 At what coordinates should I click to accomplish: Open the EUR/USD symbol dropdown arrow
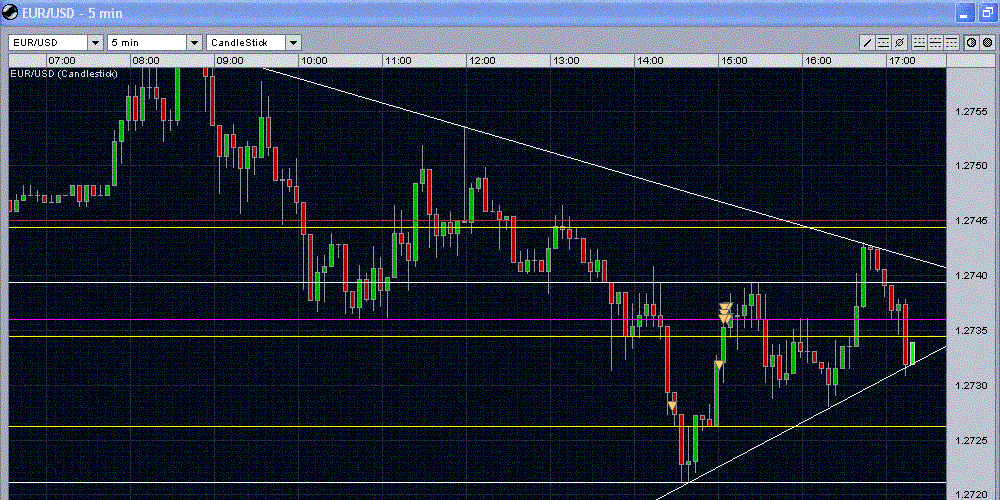coord(95,43)
